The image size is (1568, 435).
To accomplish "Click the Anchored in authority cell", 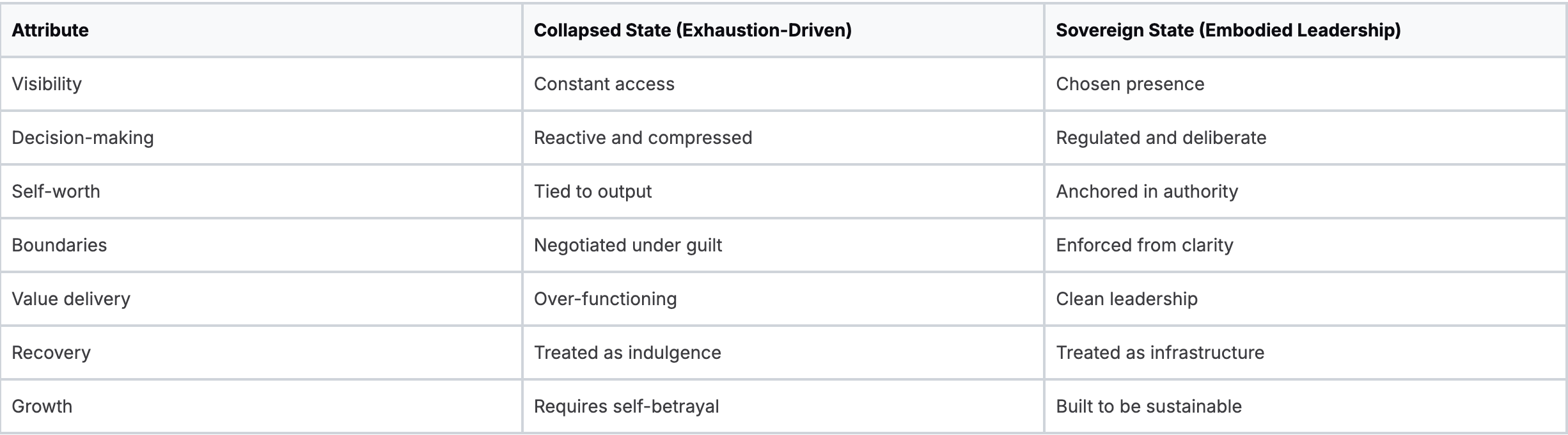I will coord(1147,191).
